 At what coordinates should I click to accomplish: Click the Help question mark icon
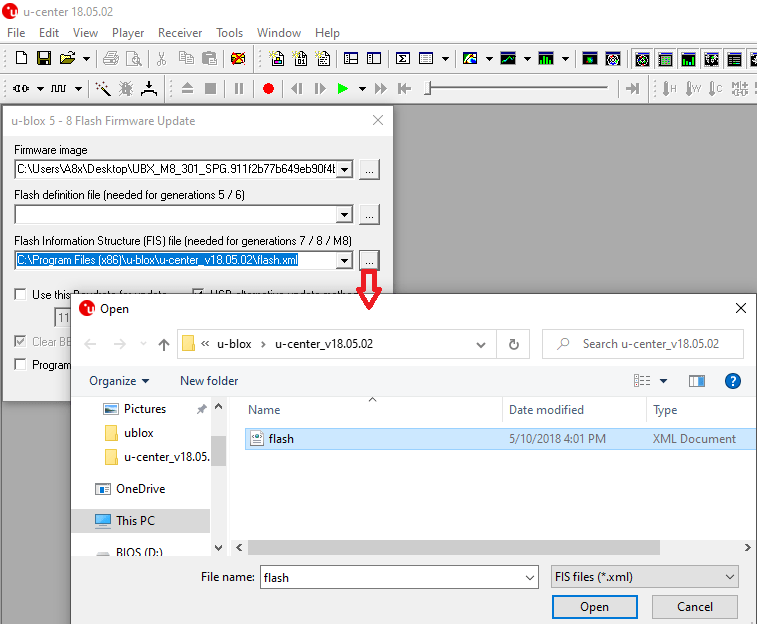click(x=733, y=381)
